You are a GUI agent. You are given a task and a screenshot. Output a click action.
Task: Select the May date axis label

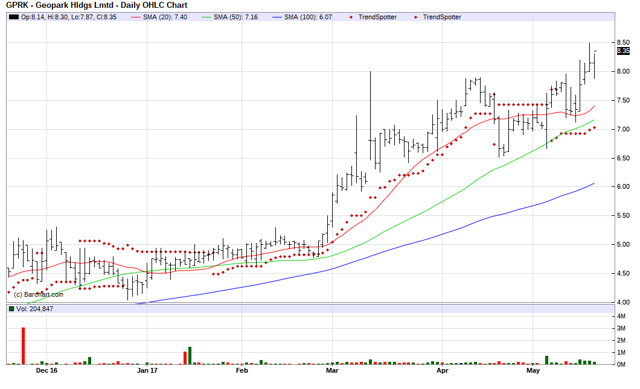coord(533,371)
